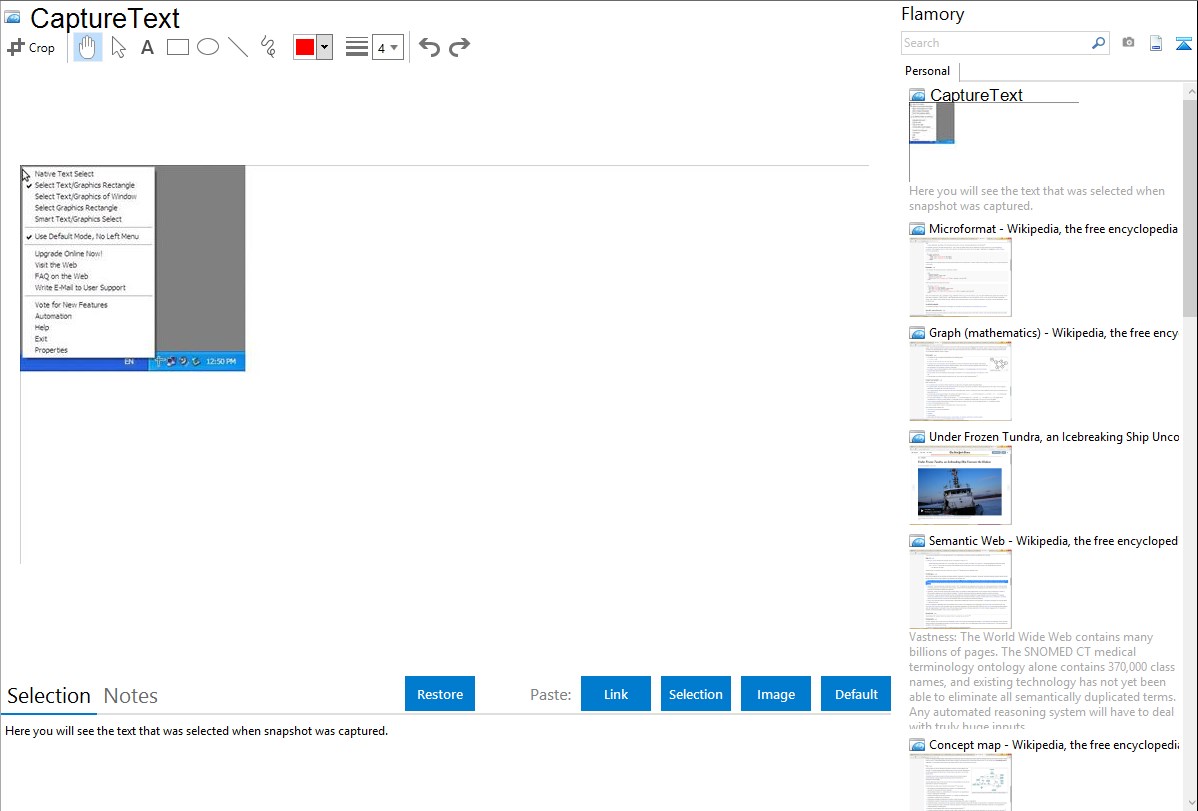The height and width of the screenshot is (811, 1198).
Task: Choose the text annotation tool
Action: coord(147,47)
